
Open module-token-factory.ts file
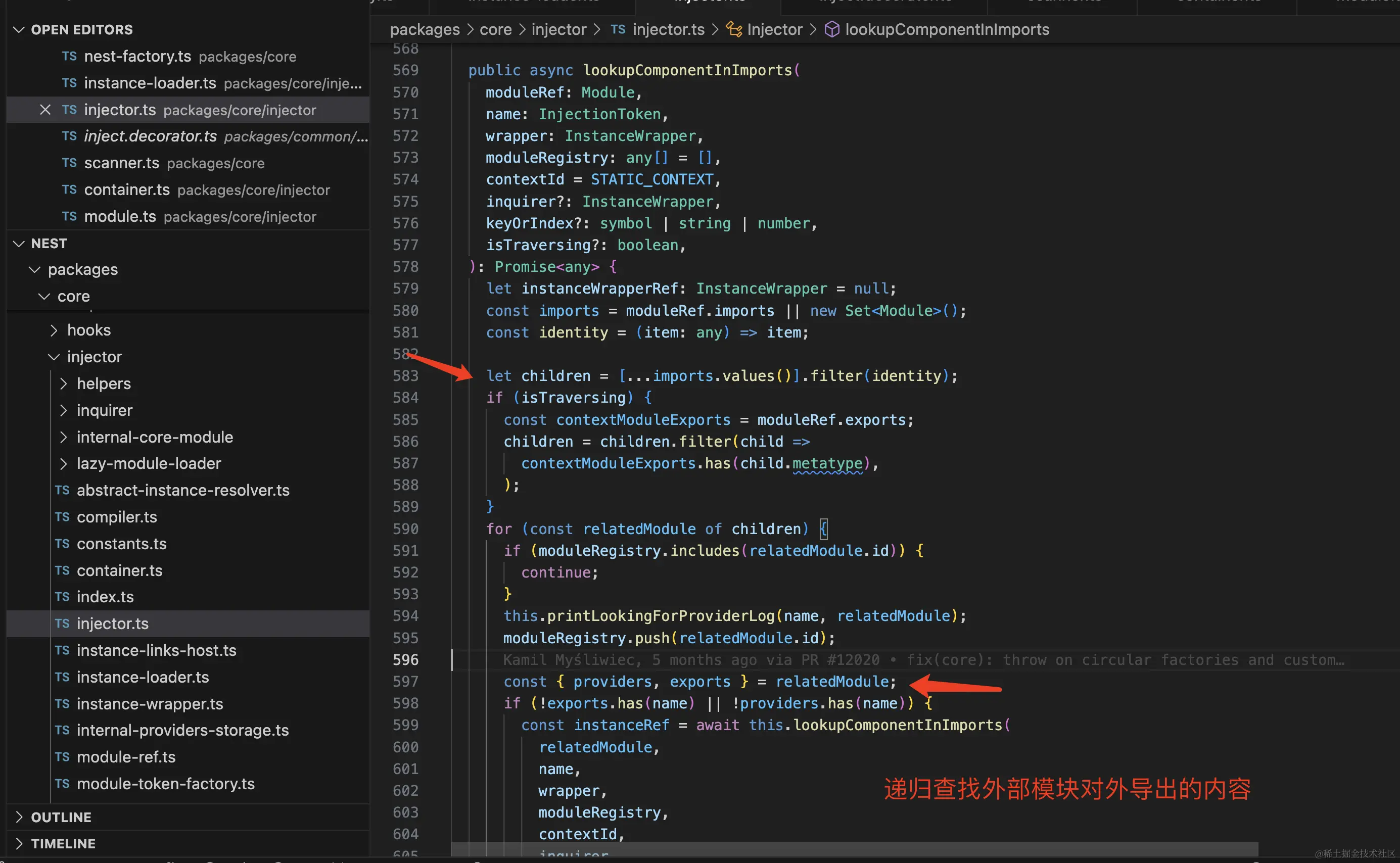(188, 784)
